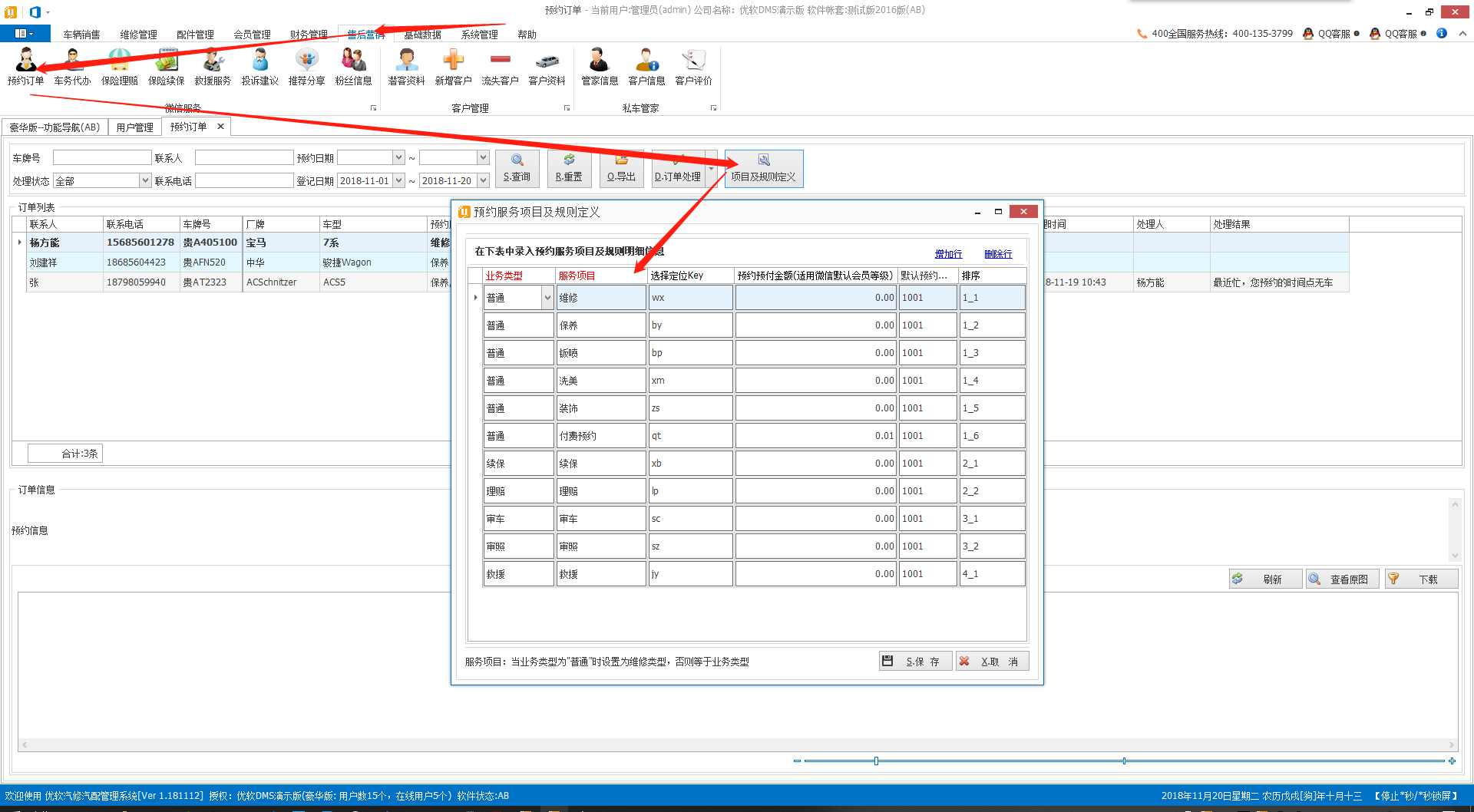
Task: Open the 保险续保 ribbon icon
Action: (x=166, y=67)
